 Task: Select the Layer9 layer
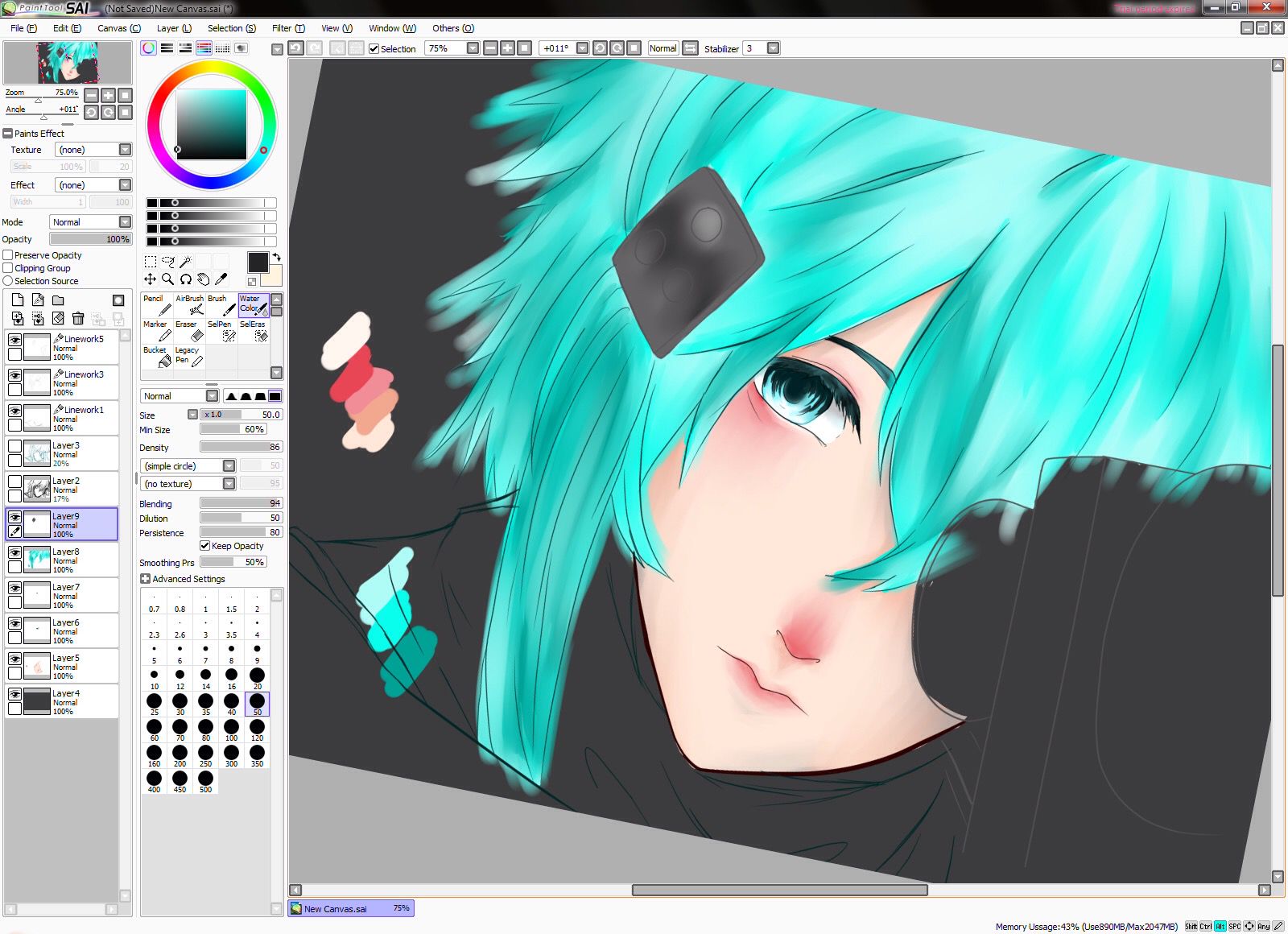pyautogui.click(x=62, y=524)
